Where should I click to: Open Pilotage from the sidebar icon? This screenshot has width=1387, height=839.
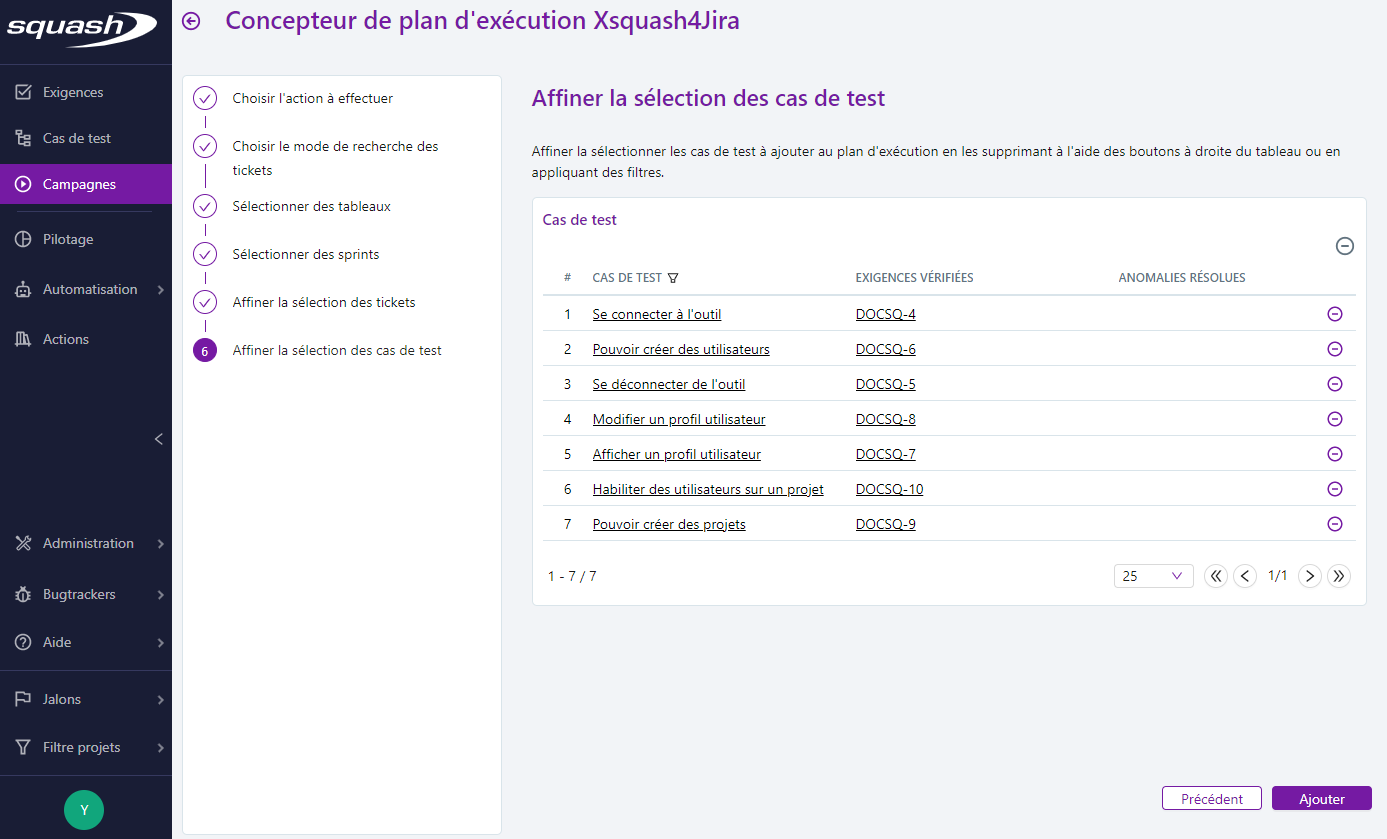[22, 238]
